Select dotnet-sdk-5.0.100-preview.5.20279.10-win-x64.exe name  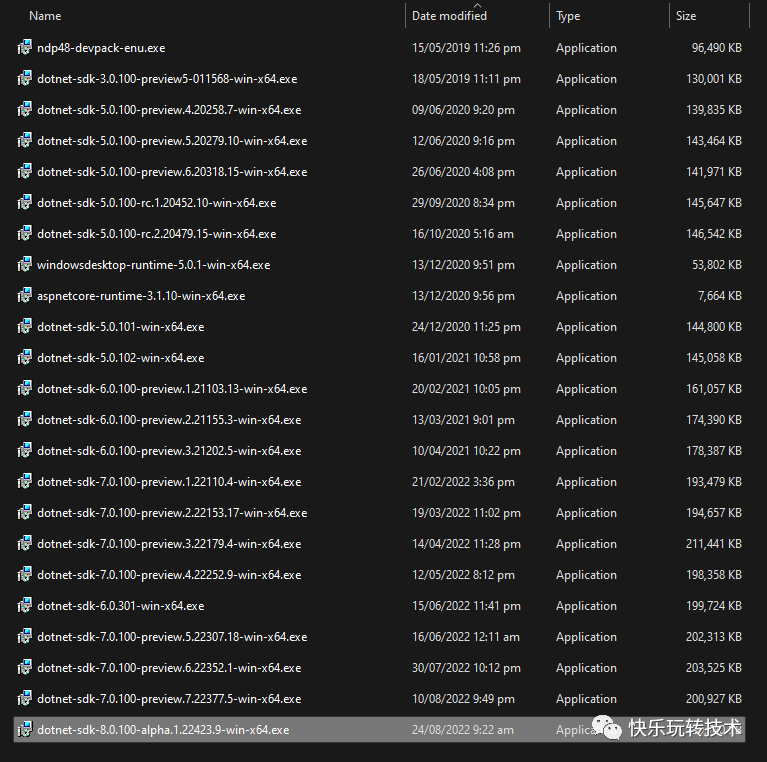pyautogui.click(x=172, y=141)
